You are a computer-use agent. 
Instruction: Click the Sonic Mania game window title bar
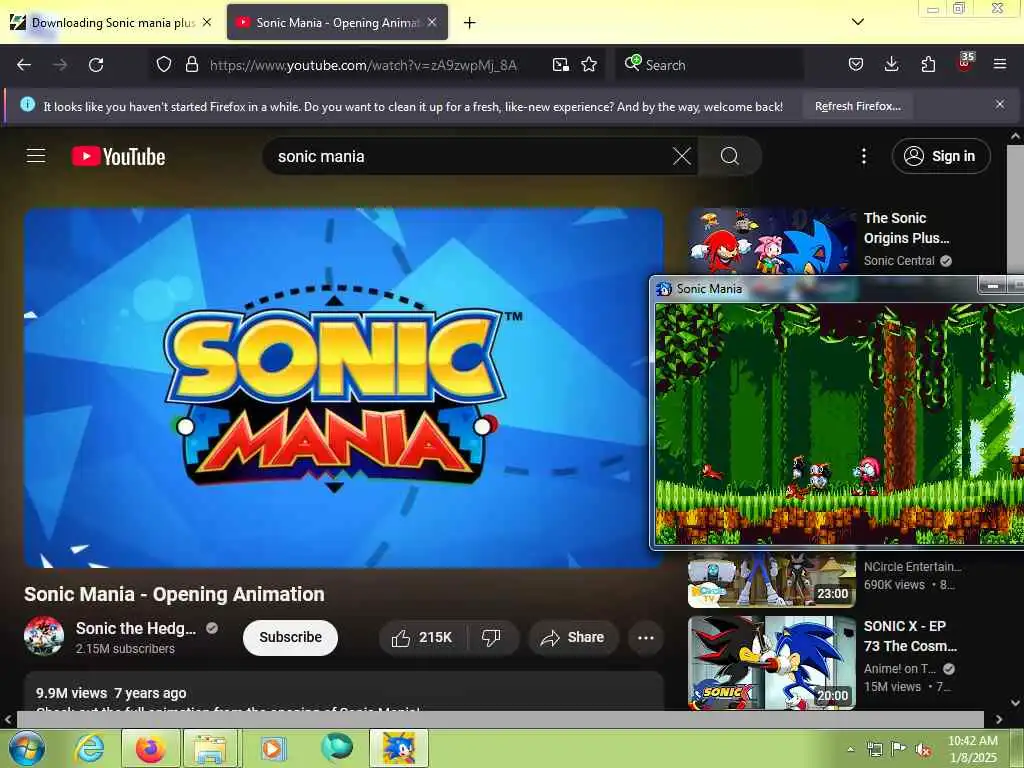point(816,288)
